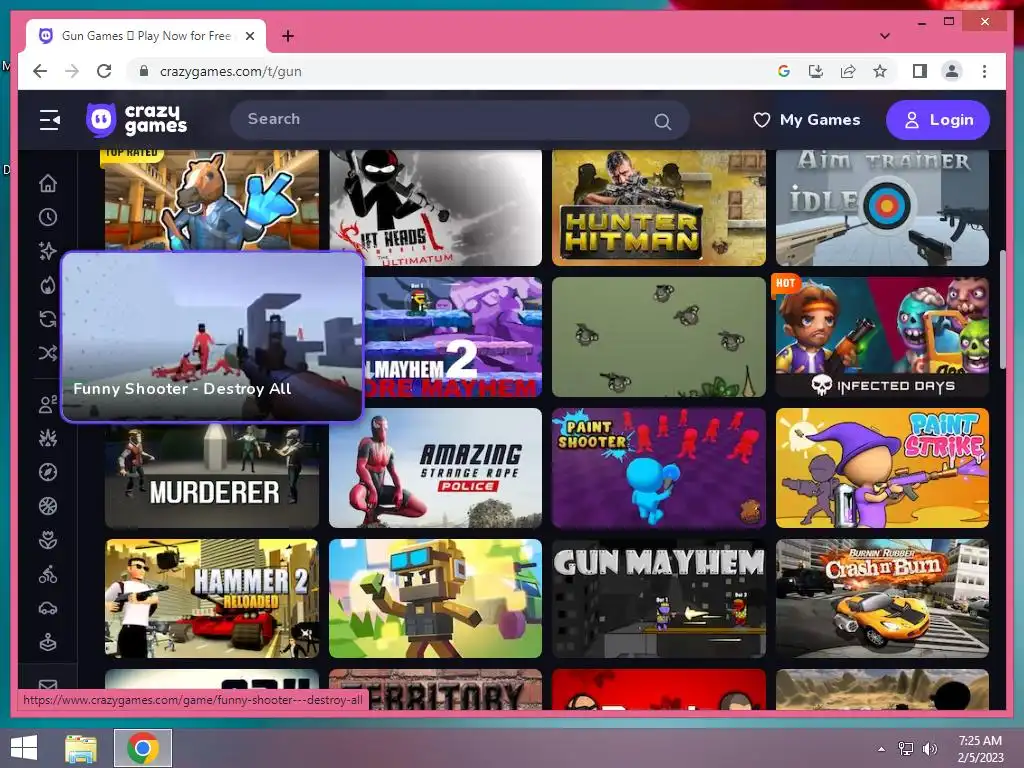The height and width of the screenshot is (768, 1024).
Task: Open the Top Rated horse-head game thumbnail
Action: click(212, 200)
